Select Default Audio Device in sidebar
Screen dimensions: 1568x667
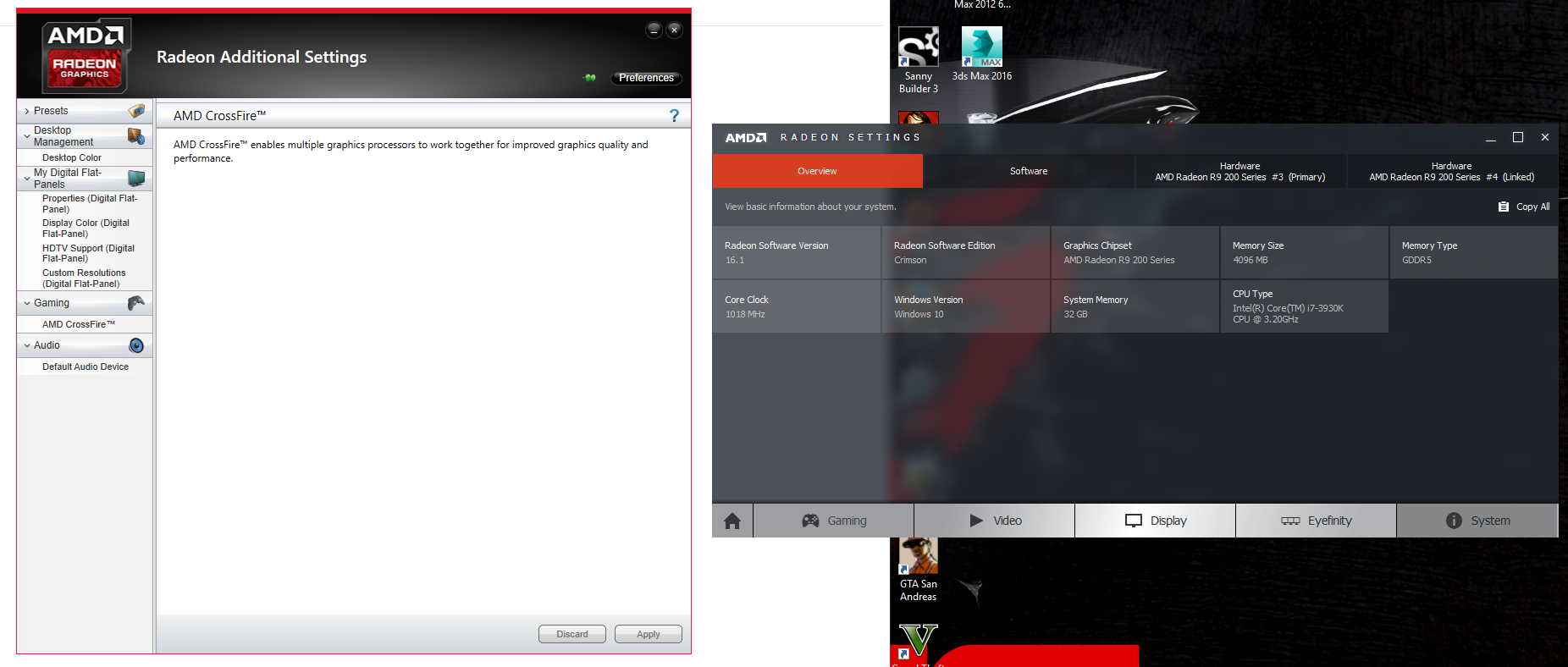[x=85, y=367]
